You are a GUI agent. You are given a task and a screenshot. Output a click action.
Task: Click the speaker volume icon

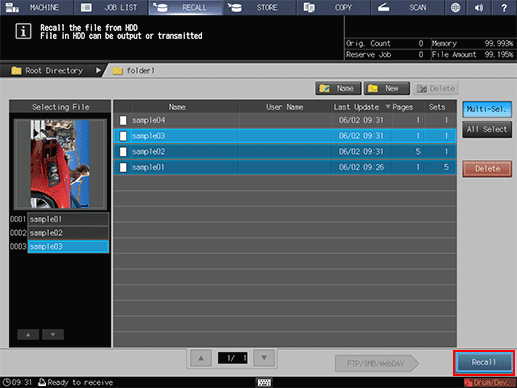(479, 7)
